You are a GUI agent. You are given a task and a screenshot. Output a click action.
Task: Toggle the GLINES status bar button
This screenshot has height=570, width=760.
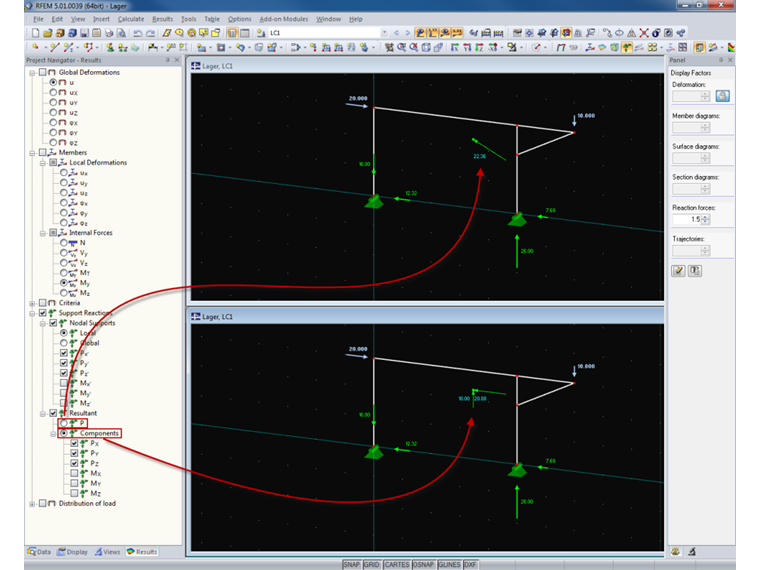click(x=449, y=564)
